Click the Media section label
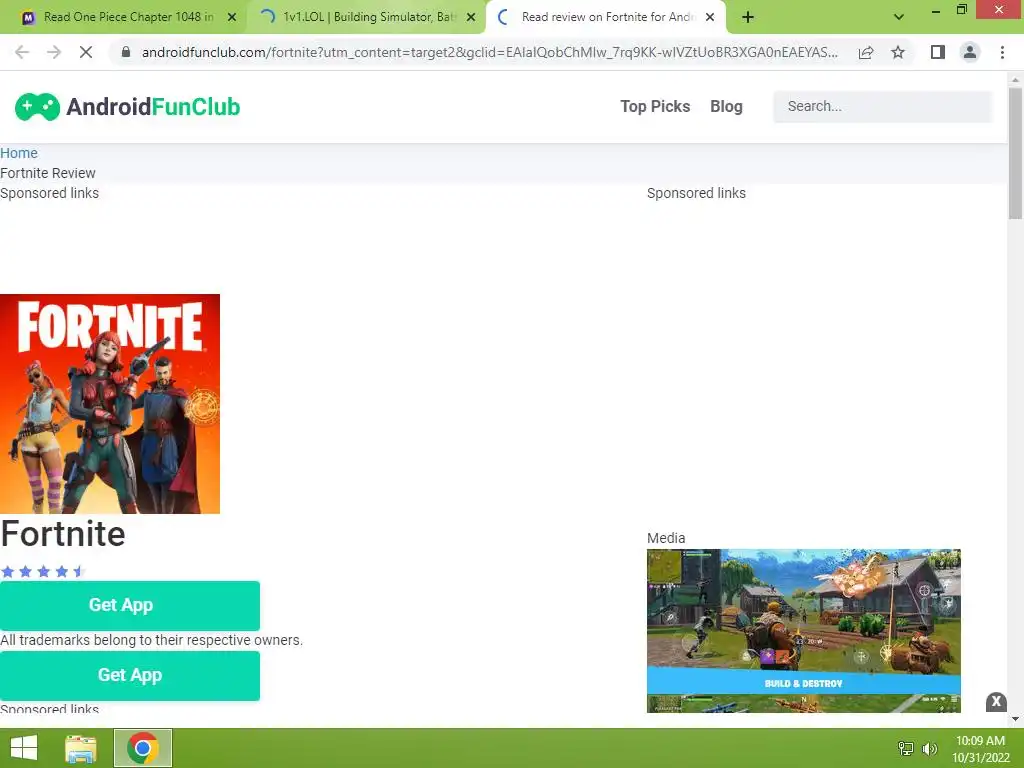 (666, 538)
